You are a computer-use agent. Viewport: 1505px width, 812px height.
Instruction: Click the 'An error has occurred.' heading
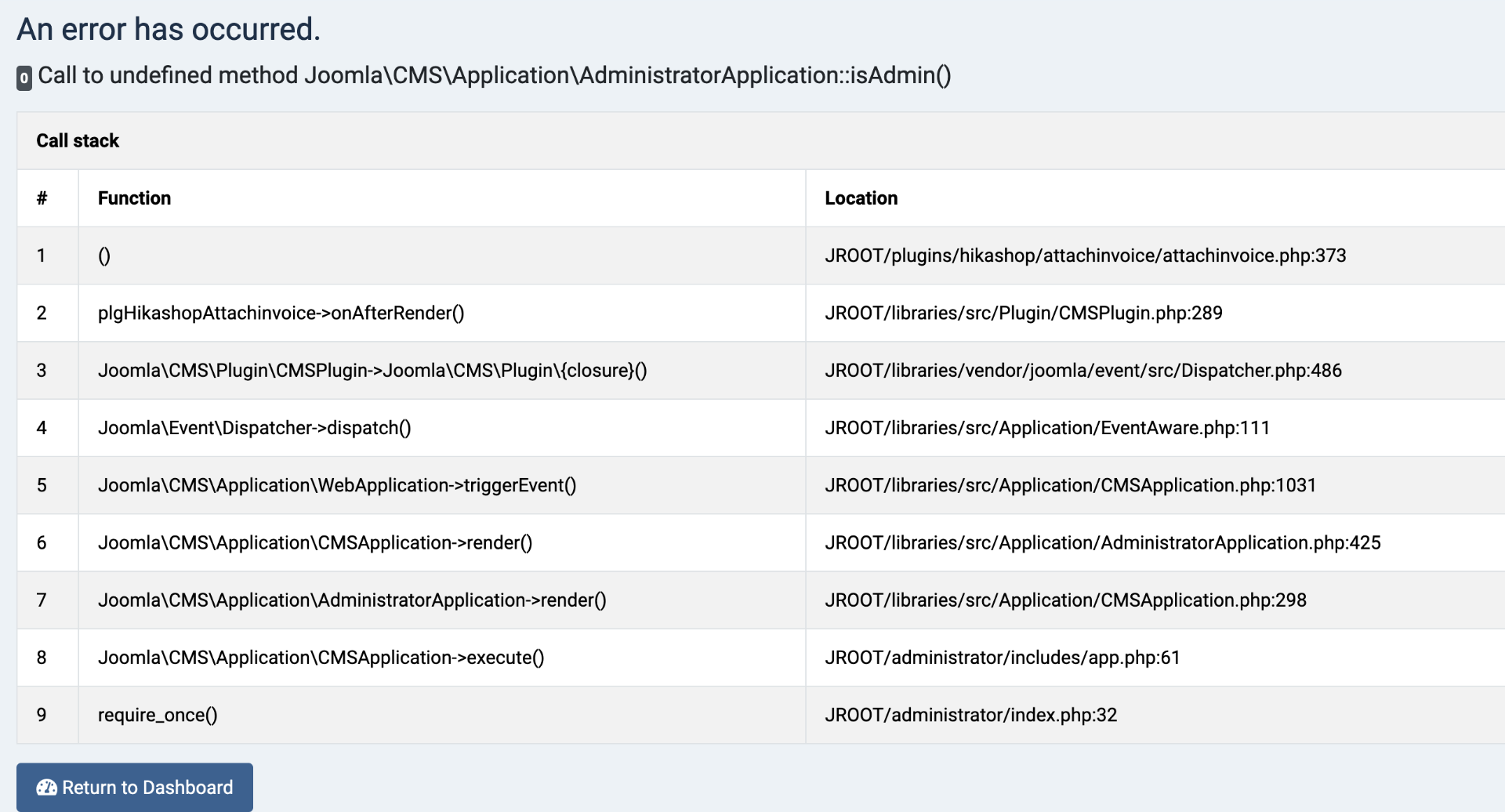pos(169,30)
